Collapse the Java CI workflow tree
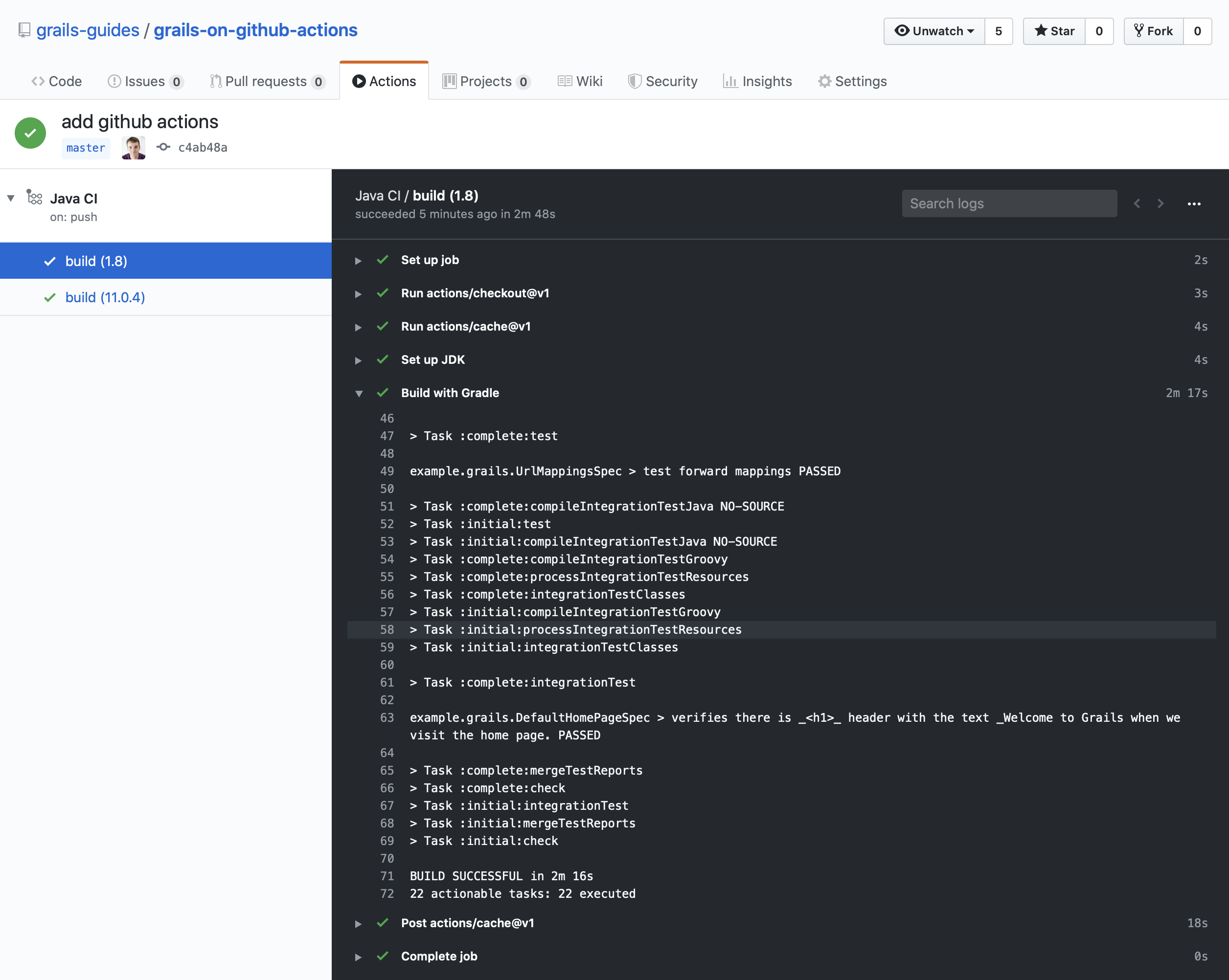Viewport: 1229px width, 980px height. pos(11,198)
